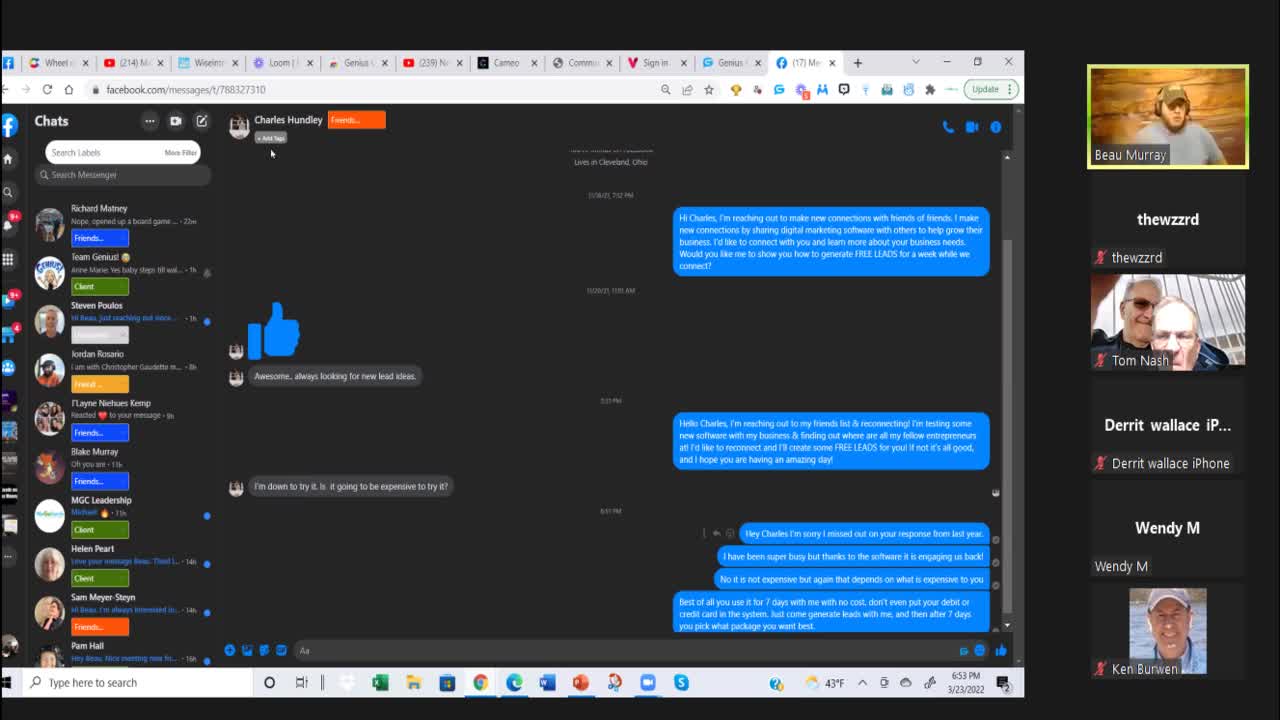
Task: Open Chats options three-dots menu
Action: [150, 121]
